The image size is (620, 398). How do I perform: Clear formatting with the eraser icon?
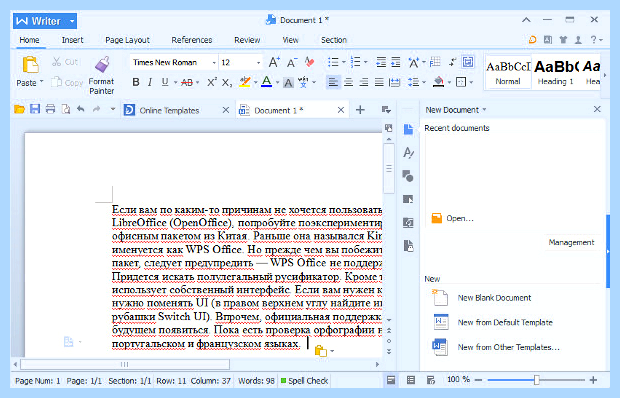[310, 62]
